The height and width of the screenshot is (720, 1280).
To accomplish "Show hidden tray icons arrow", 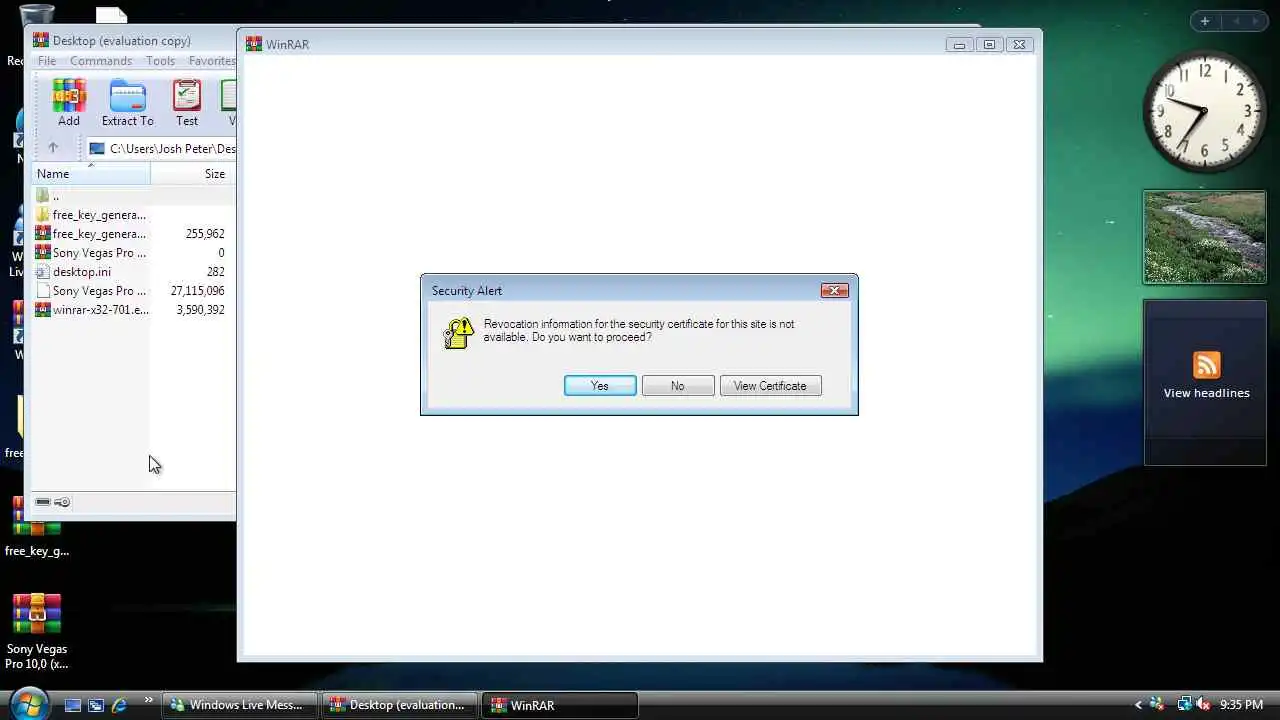I will click(1137, 705).
